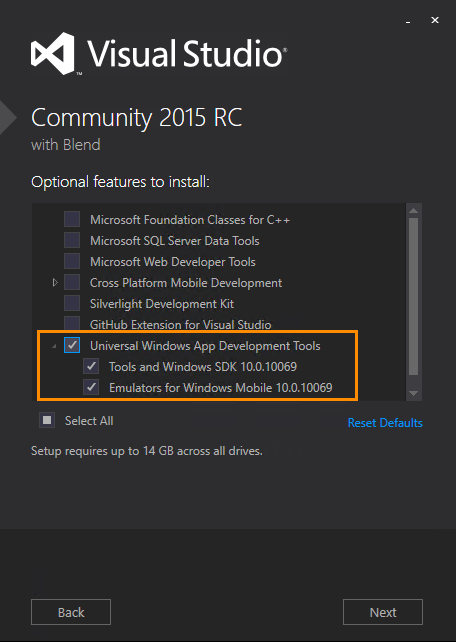Screen dimensions: 456x642
Task: Click the features list scrollbar thumb
Action: (413, 296)
